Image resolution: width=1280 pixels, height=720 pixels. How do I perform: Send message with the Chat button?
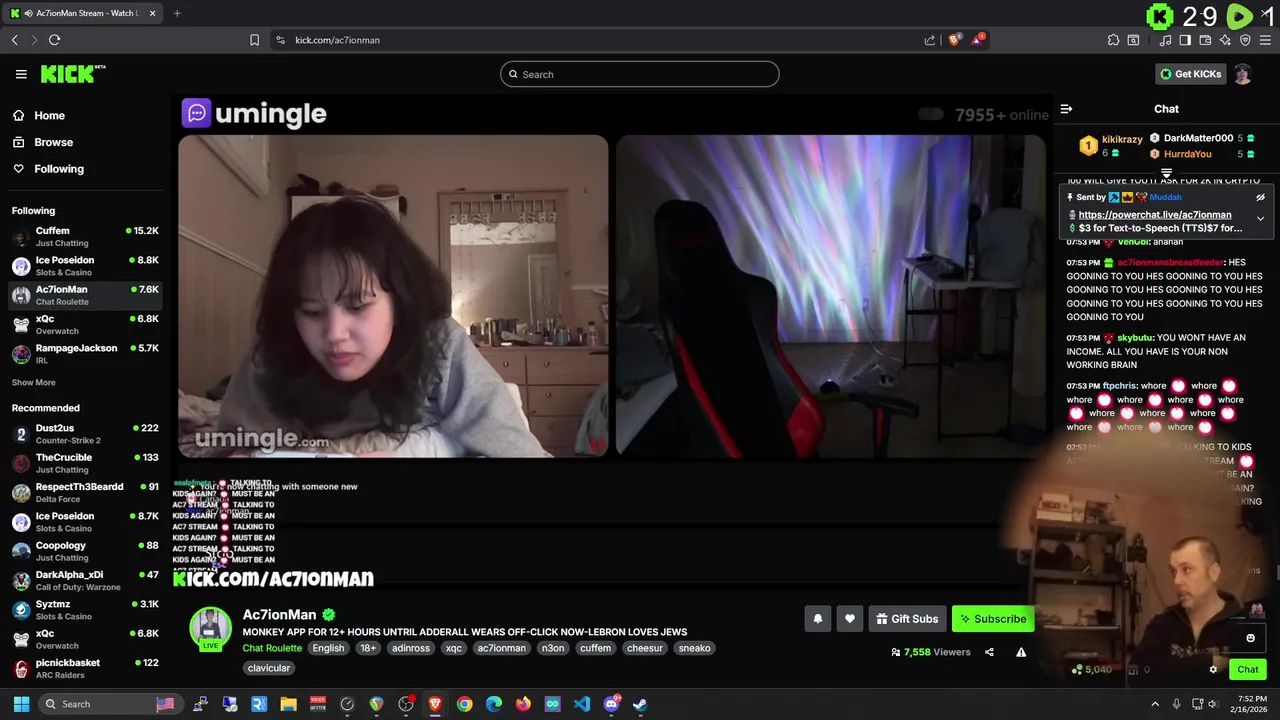point(1247,670)
